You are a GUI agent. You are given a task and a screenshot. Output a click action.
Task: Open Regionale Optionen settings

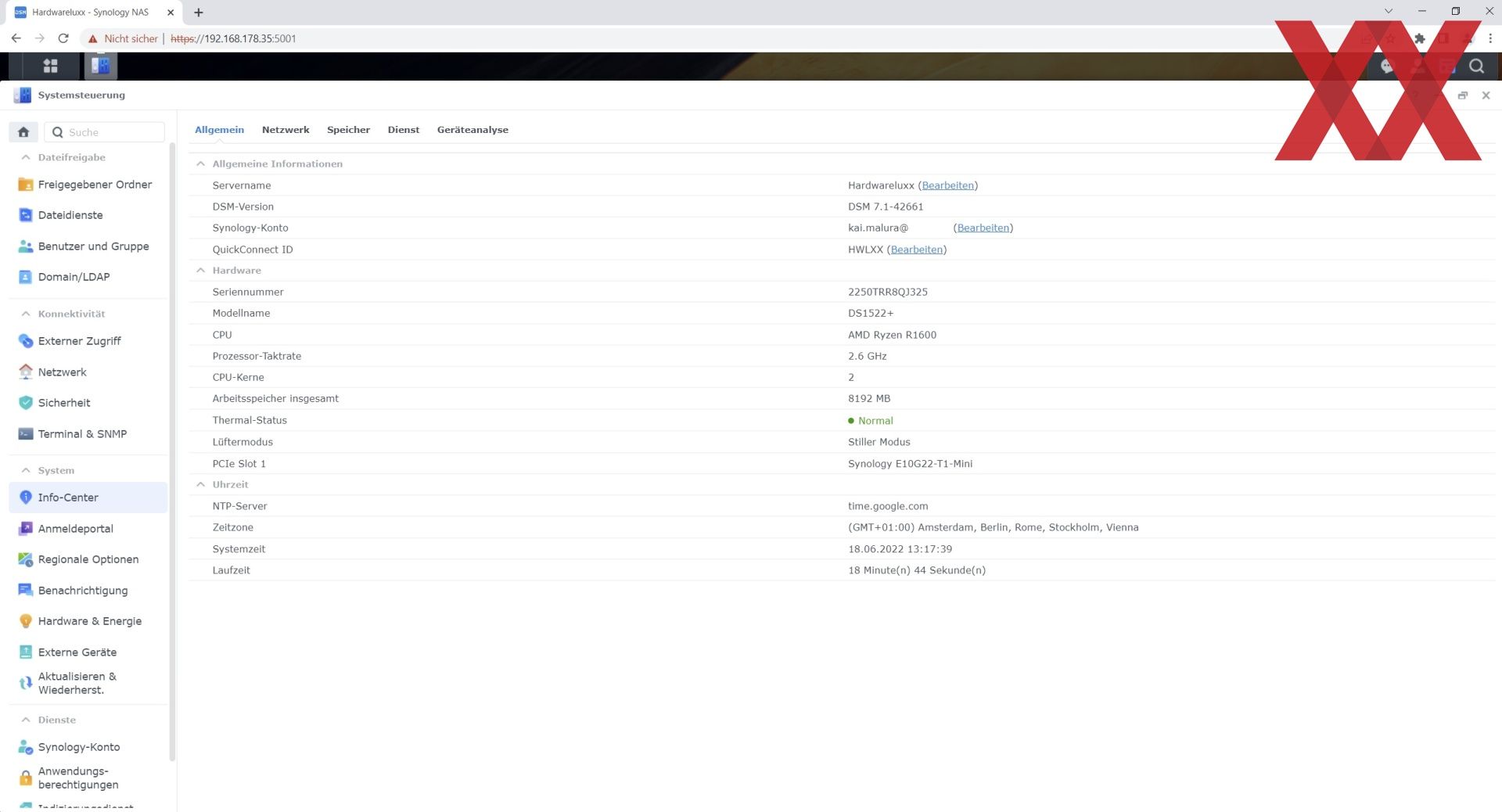[x=88, y=559]
